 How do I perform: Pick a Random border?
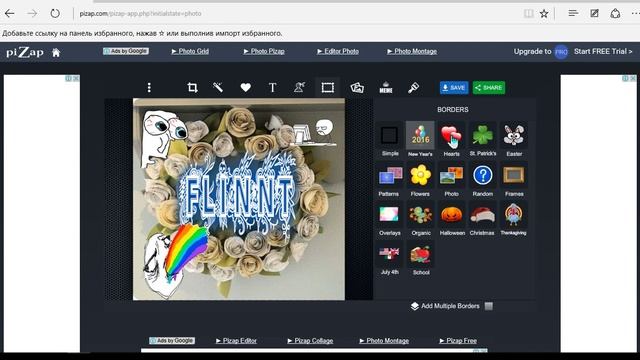click(x=482, y=180)
